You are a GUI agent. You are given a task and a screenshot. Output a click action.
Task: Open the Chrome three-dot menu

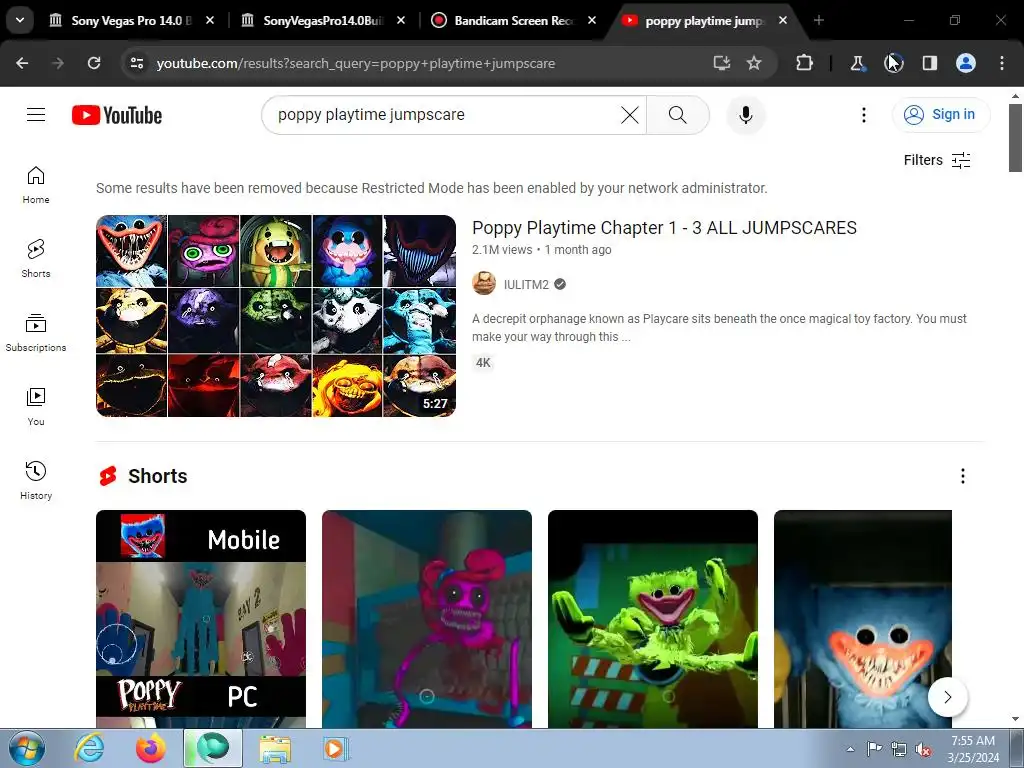coord(1002,63)
